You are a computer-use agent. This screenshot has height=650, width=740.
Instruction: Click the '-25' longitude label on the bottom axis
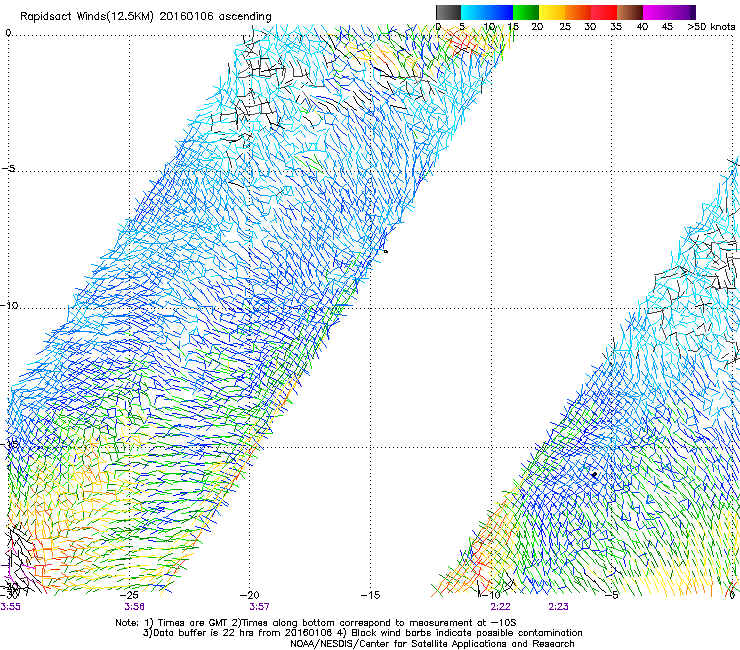tap(129, 595)
